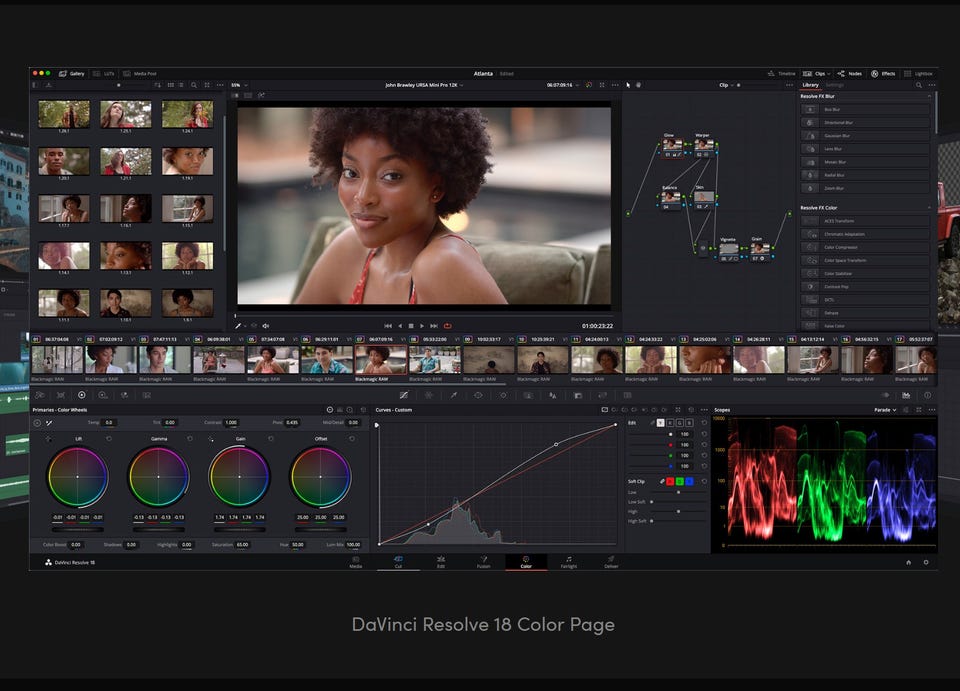Mute viewer audio speaker icon
The height and width of the screenshot is (691, 960).
tap(266, 326)
